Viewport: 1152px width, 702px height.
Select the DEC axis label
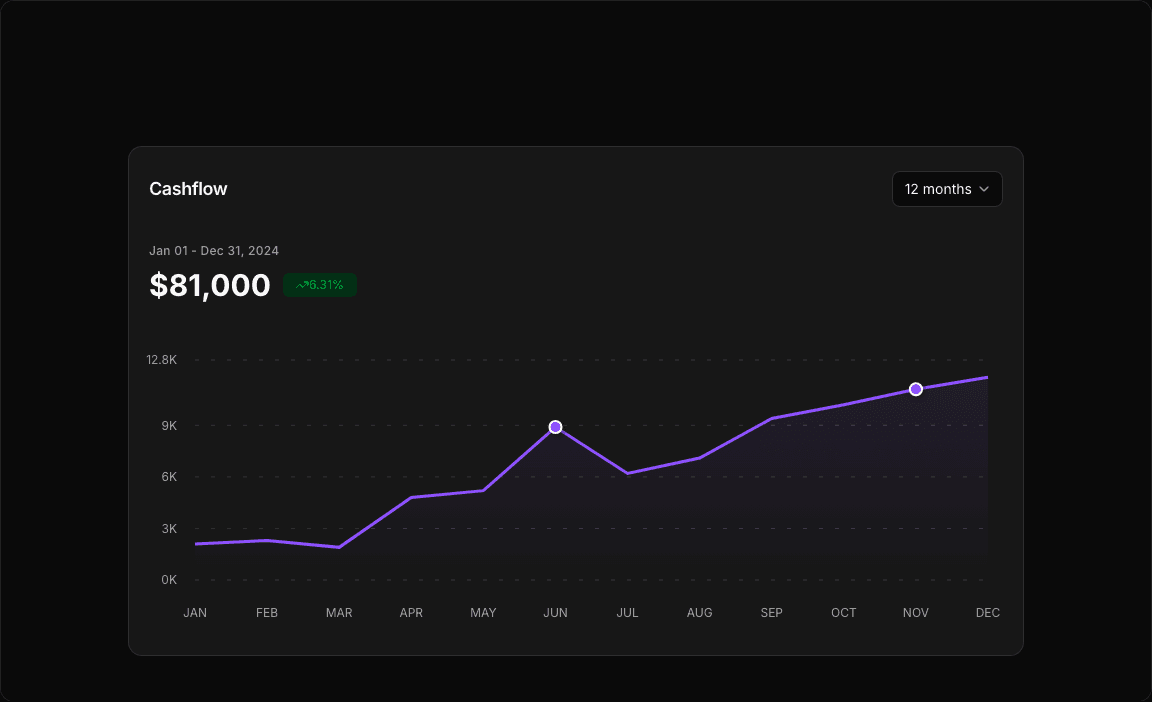(987, 612)
